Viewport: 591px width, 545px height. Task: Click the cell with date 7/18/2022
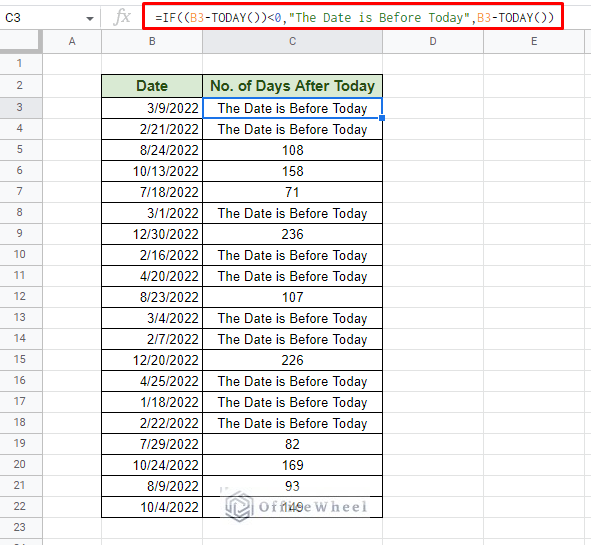(152, 192)
